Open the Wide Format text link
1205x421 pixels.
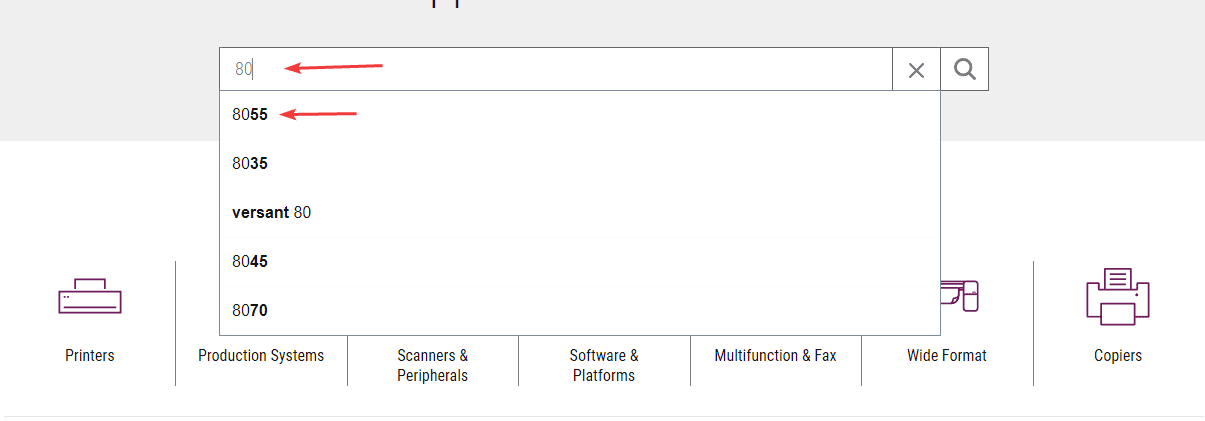tap(946, 355)
